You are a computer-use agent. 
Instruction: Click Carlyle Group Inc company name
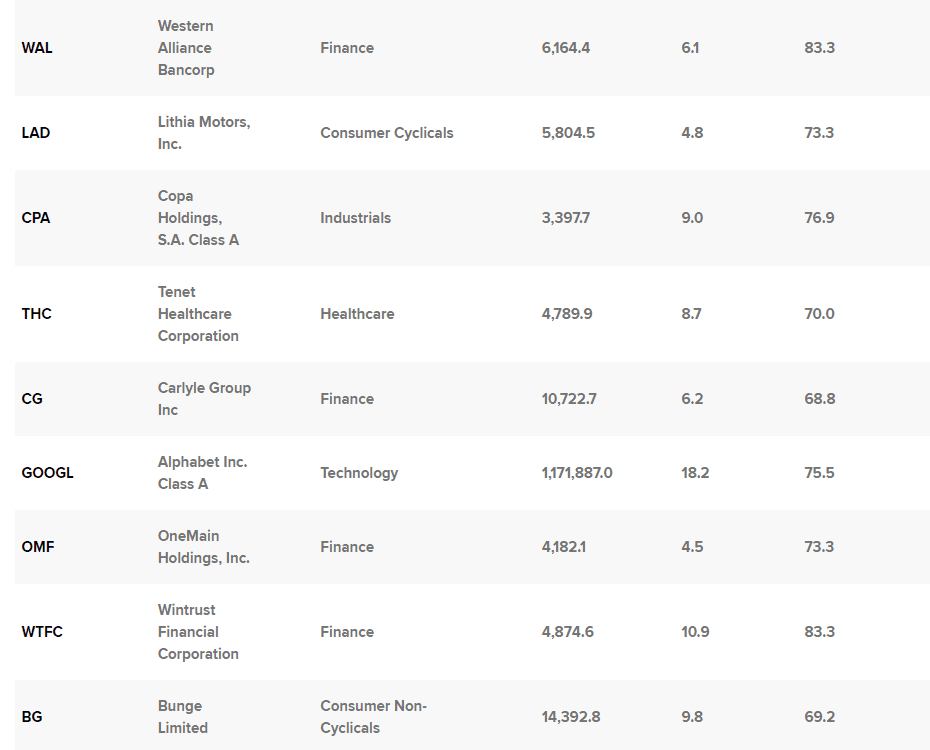(x=204, y=399)
